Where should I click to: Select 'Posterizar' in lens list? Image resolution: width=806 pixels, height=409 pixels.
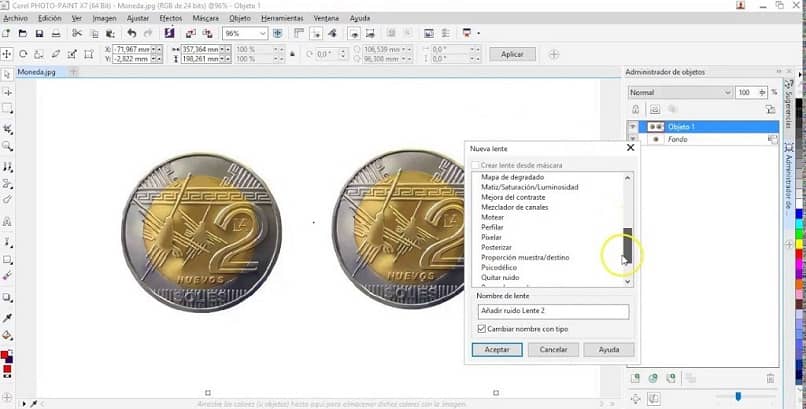pos(496,247)
